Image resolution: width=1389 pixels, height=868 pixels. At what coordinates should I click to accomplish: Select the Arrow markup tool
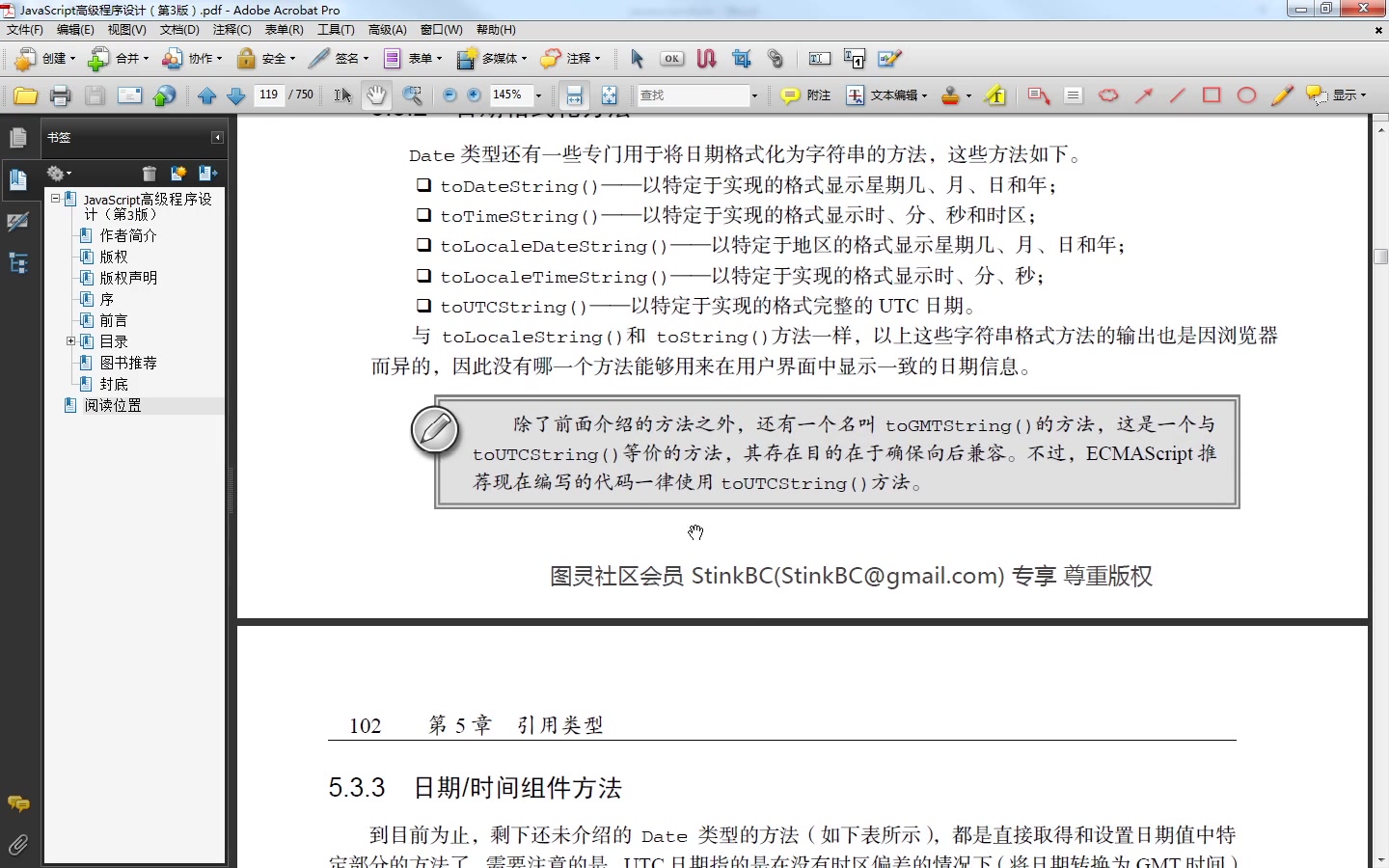[x=1143, y=95]
